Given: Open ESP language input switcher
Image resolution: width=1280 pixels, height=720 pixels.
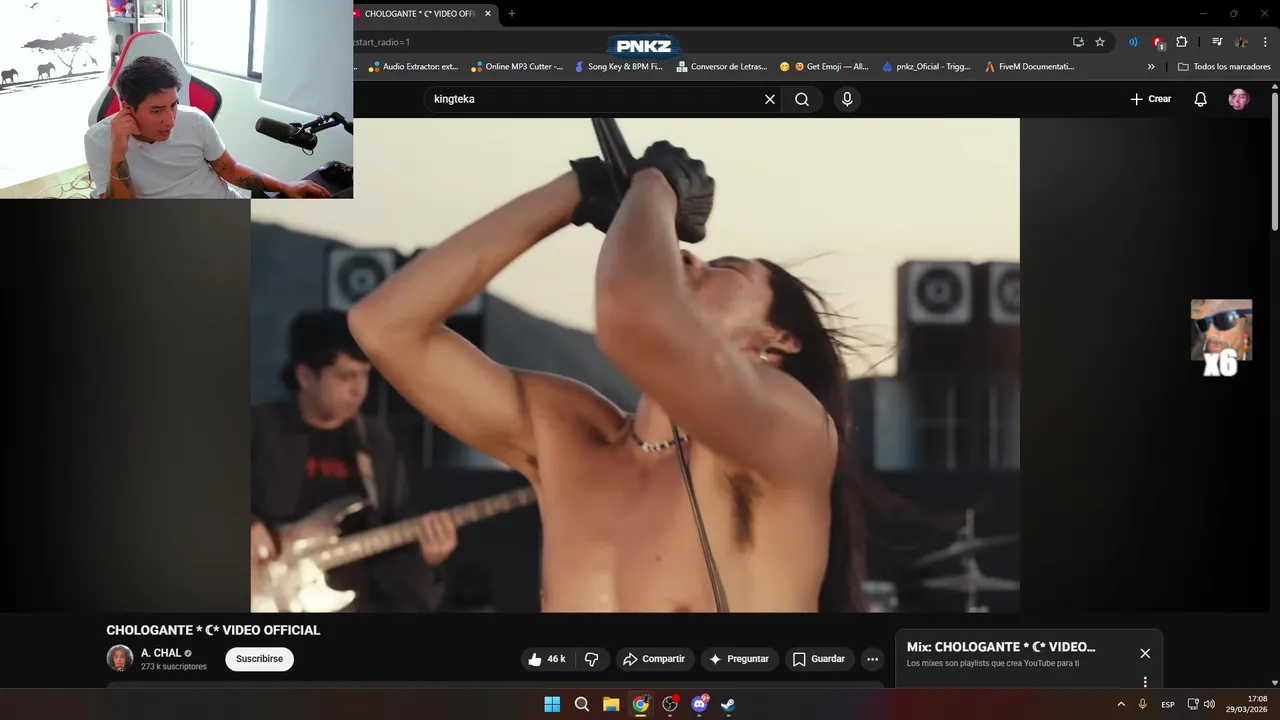Looking at the screenshot, I should [x=1168, y=704].
